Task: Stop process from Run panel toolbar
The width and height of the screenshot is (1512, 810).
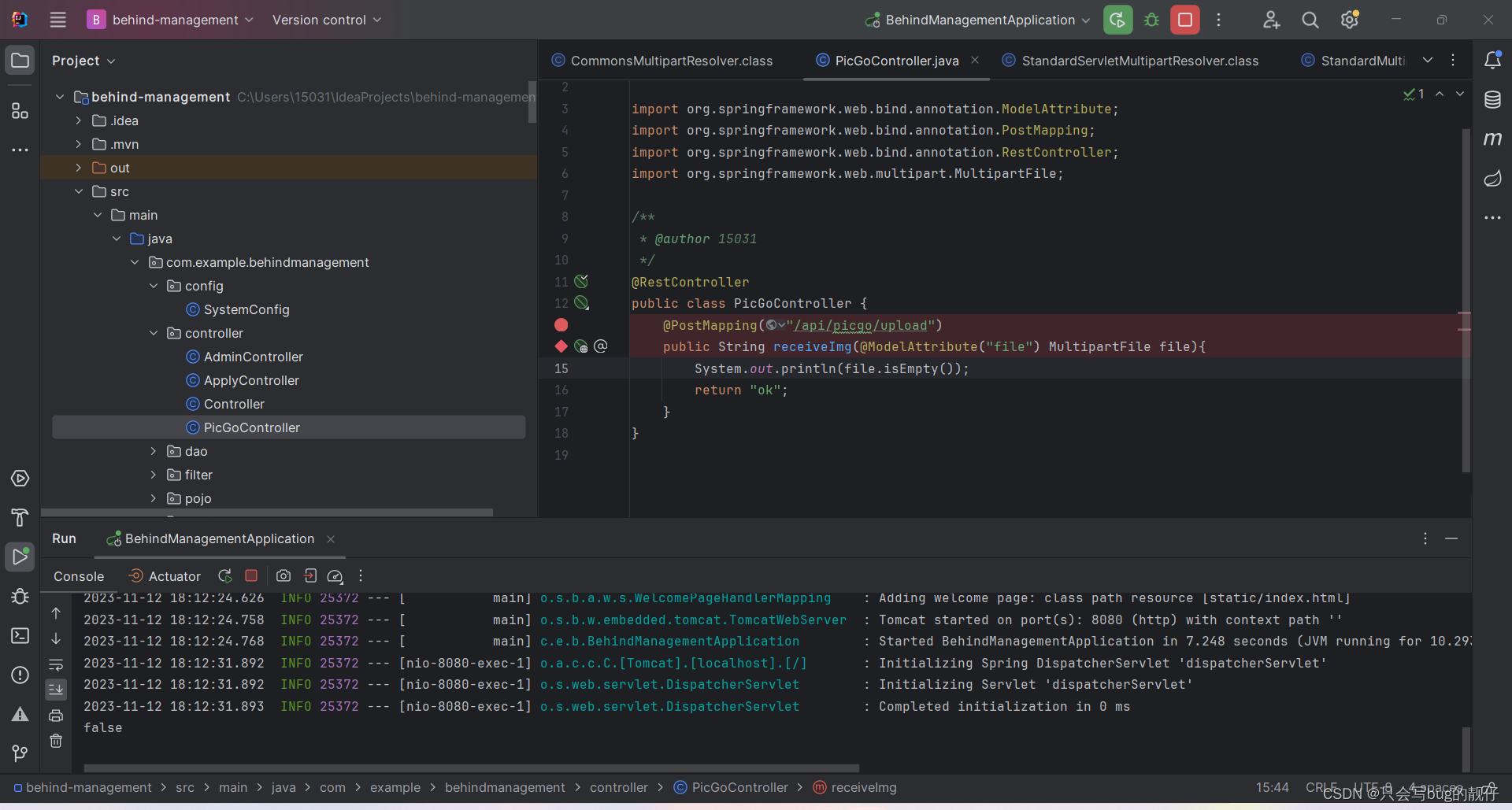Action: pos(251,576)
